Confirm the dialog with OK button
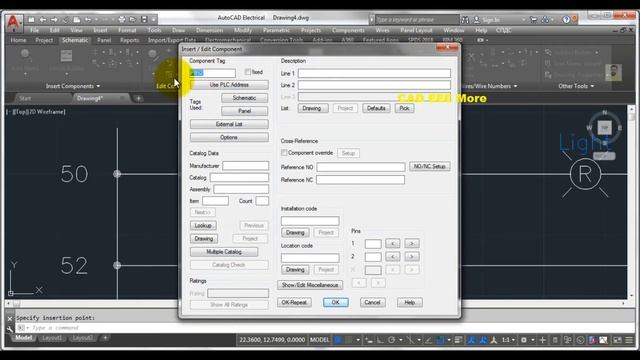The height and width of the screenshot is (360, 640). (x=336, y=302)
